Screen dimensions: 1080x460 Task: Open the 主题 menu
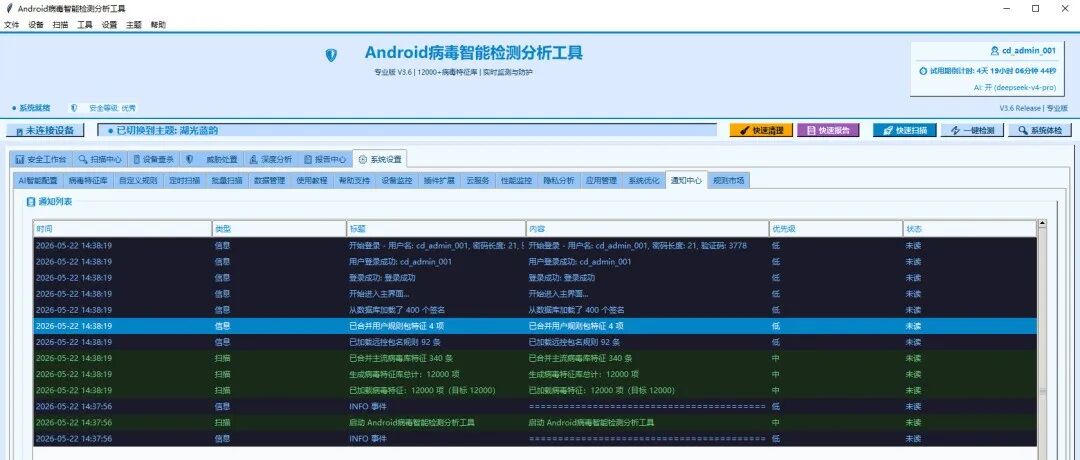pos(134,25)
